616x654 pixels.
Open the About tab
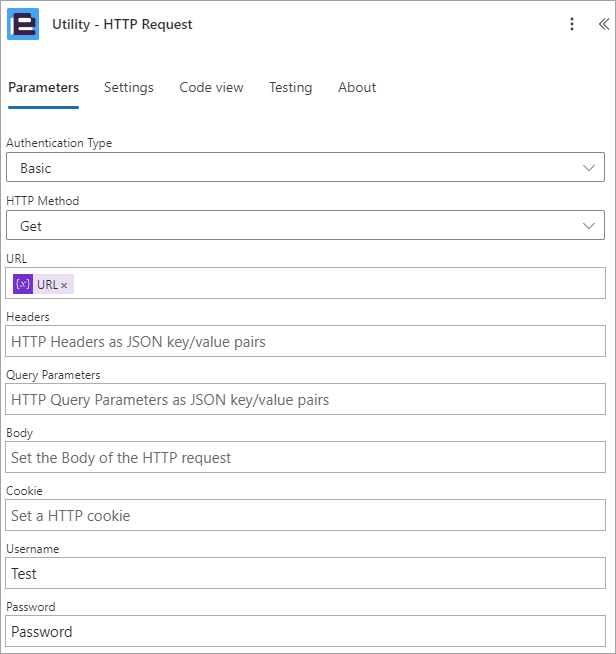click(357, 87)
